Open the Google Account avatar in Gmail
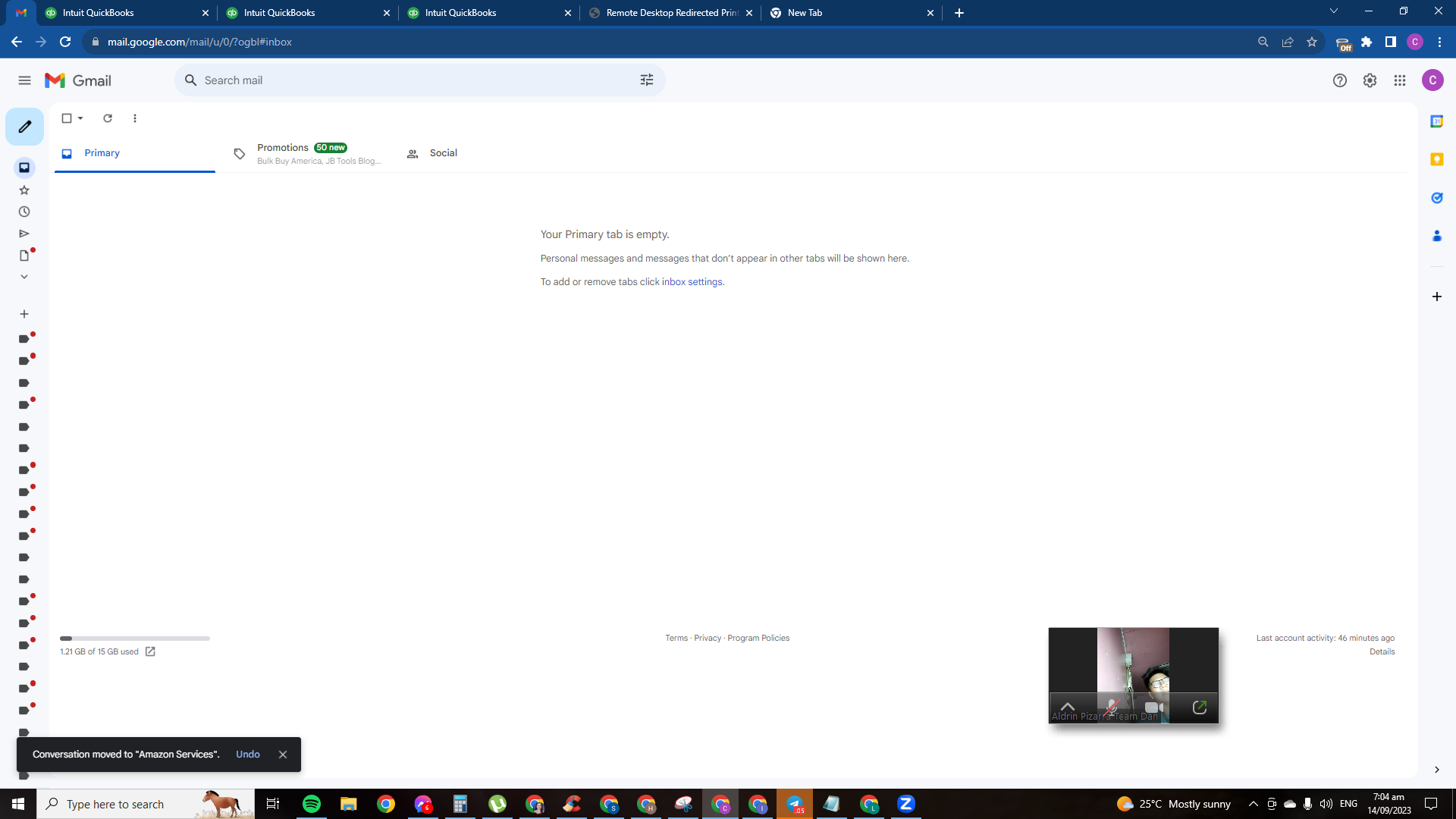Viewport: 1456px width, 819px height. click(x=1432, y=80)
